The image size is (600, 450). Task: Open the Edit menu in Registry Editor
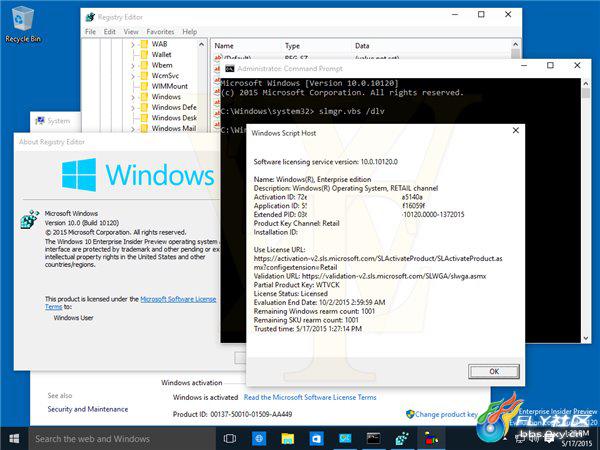tap(109, 32)
